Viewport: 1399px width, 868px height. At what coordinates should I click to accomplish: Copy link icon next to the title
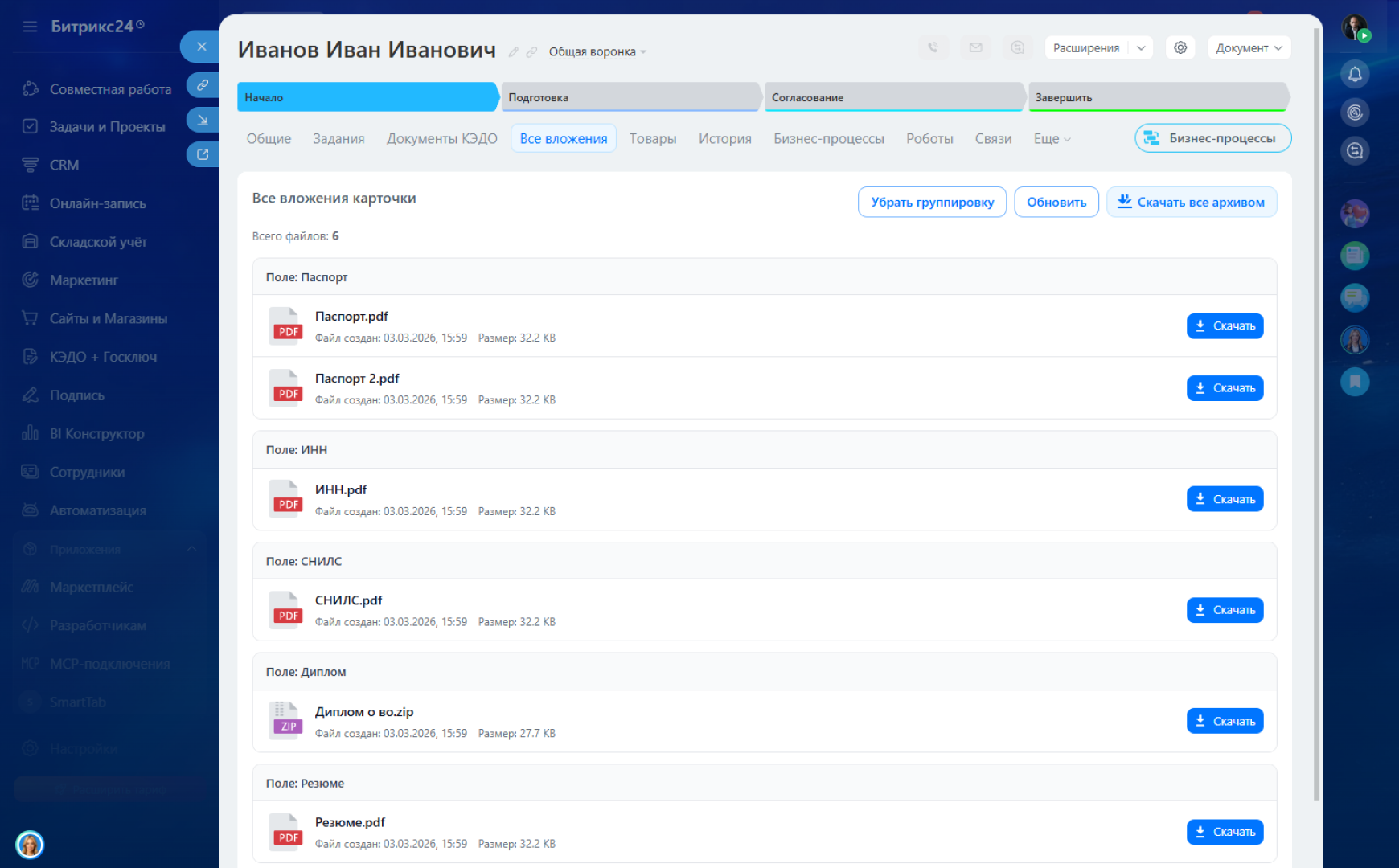531,52
